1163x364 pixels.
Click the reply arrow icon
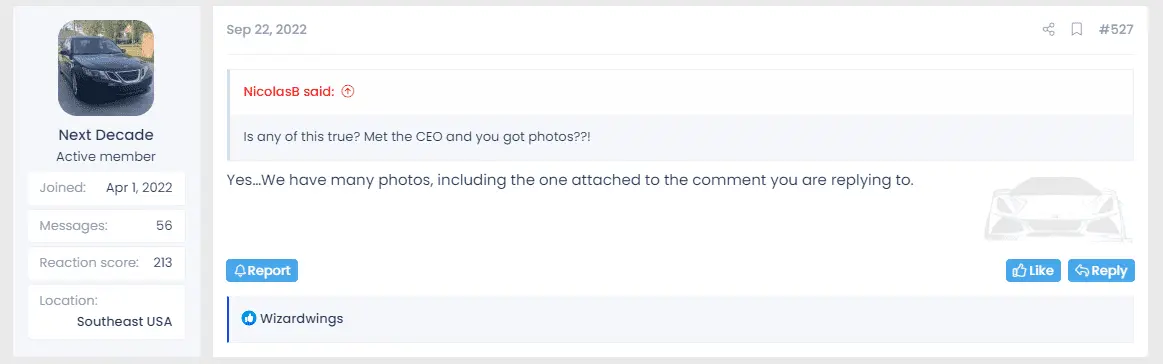[x=1082, y=271]
